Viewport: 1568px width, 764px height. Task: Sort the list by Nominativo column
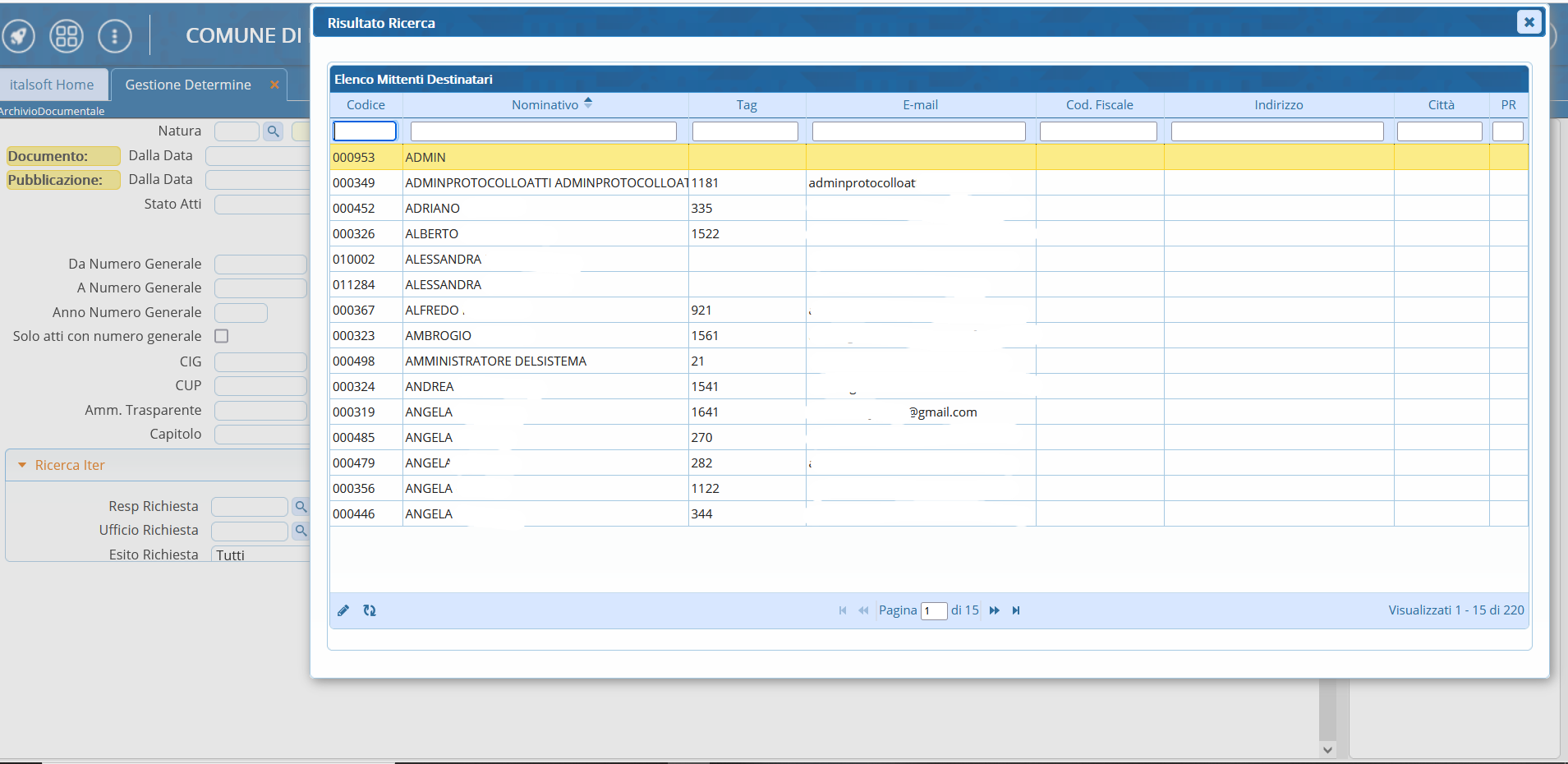[x=545, y=104]
